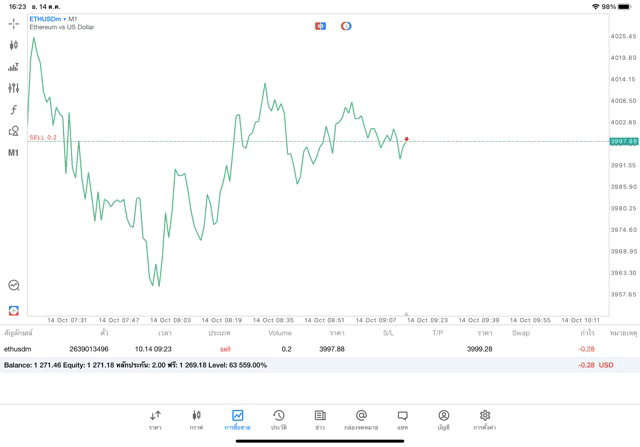Tap the new order icon at the bottom of the sidebar

13,311
